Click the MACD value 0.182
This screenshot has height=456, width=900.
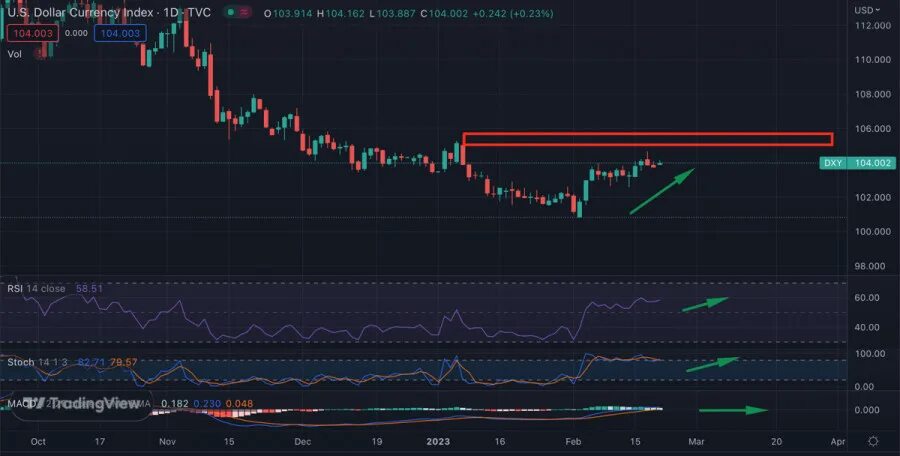click(x=174, y=404)
